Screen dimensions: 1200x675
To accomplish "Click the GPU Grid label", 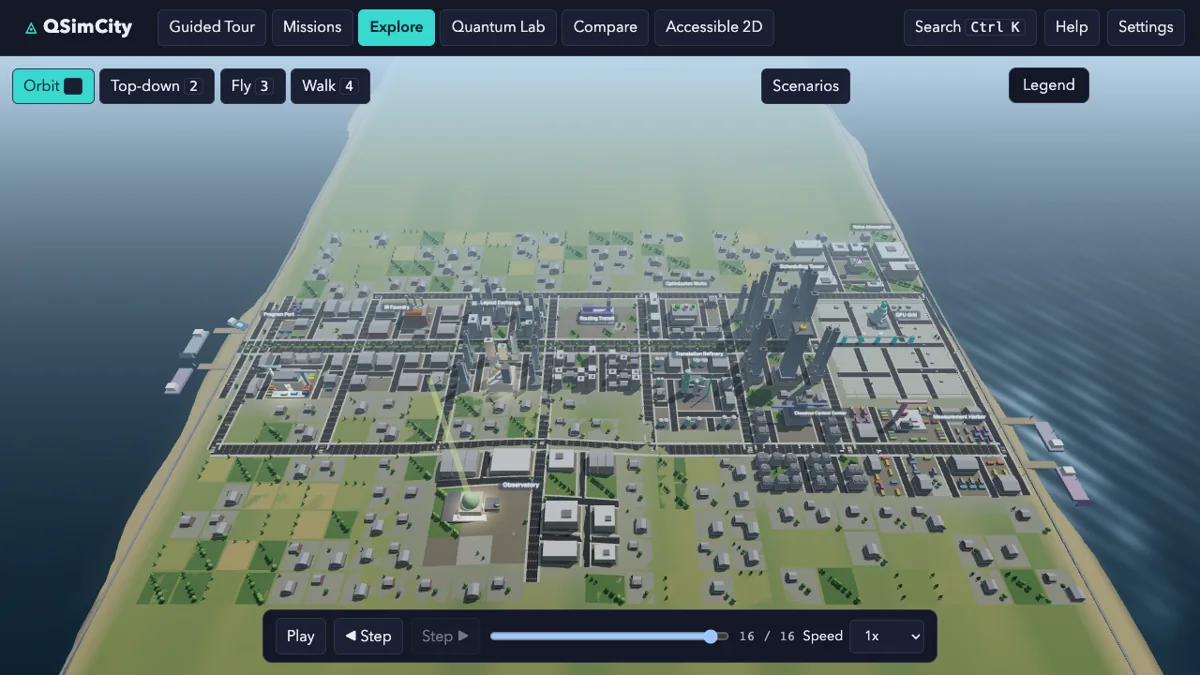I will [x=907, y=313].
